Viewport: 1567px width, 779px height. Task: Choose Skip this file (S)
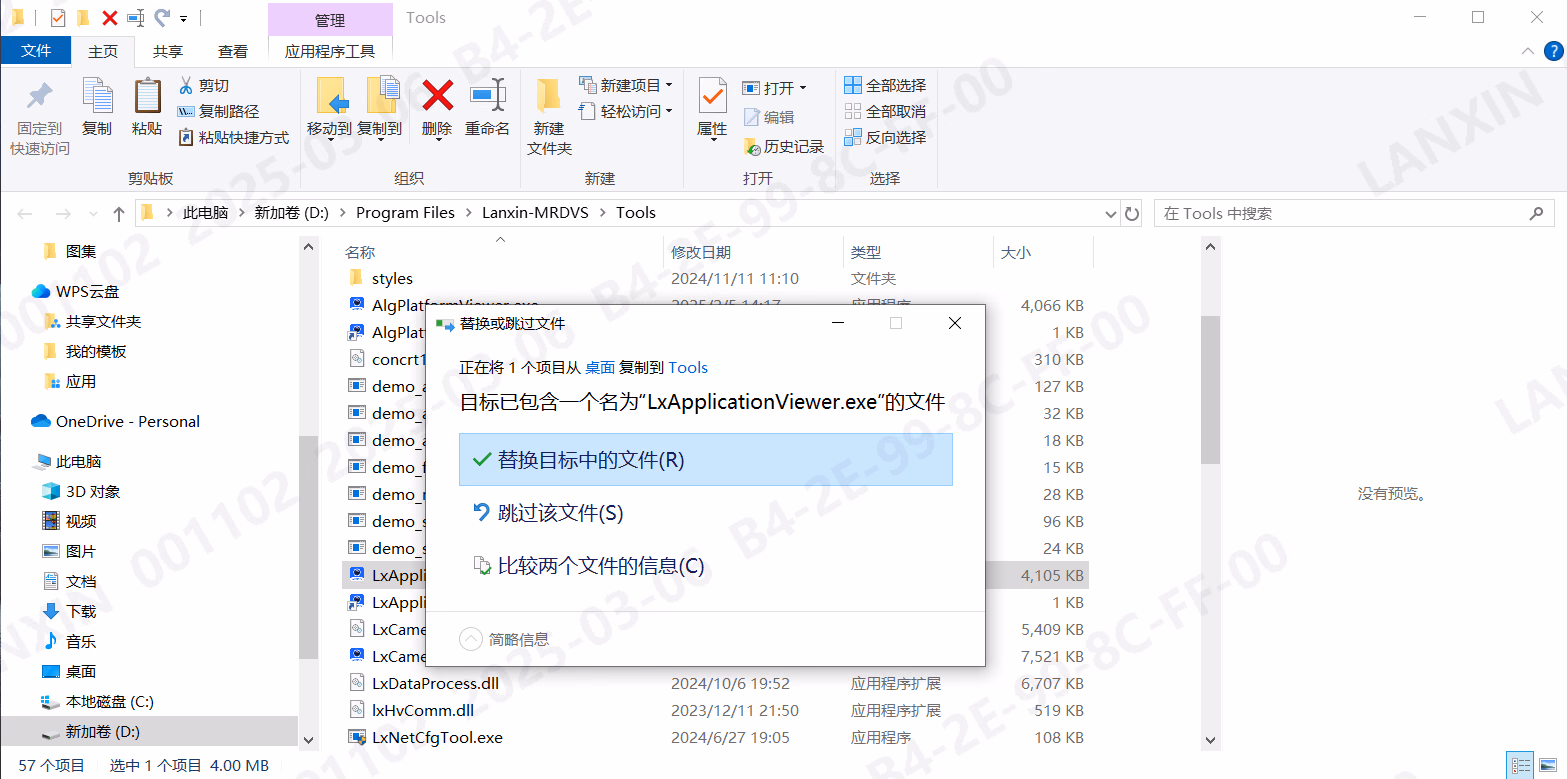[x=705, y=513]
